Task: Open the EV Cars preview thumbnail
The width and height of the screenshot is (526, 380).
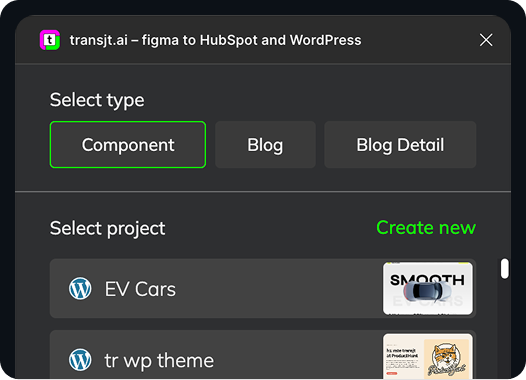Action: (428, 288)
